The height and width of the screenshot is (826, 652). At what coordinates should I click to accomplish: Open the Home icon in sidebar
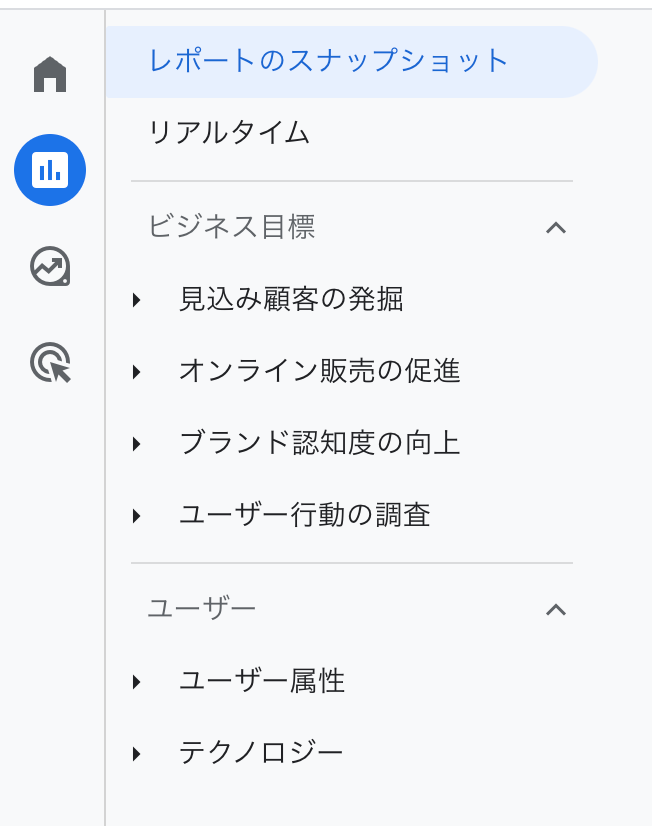50,74
